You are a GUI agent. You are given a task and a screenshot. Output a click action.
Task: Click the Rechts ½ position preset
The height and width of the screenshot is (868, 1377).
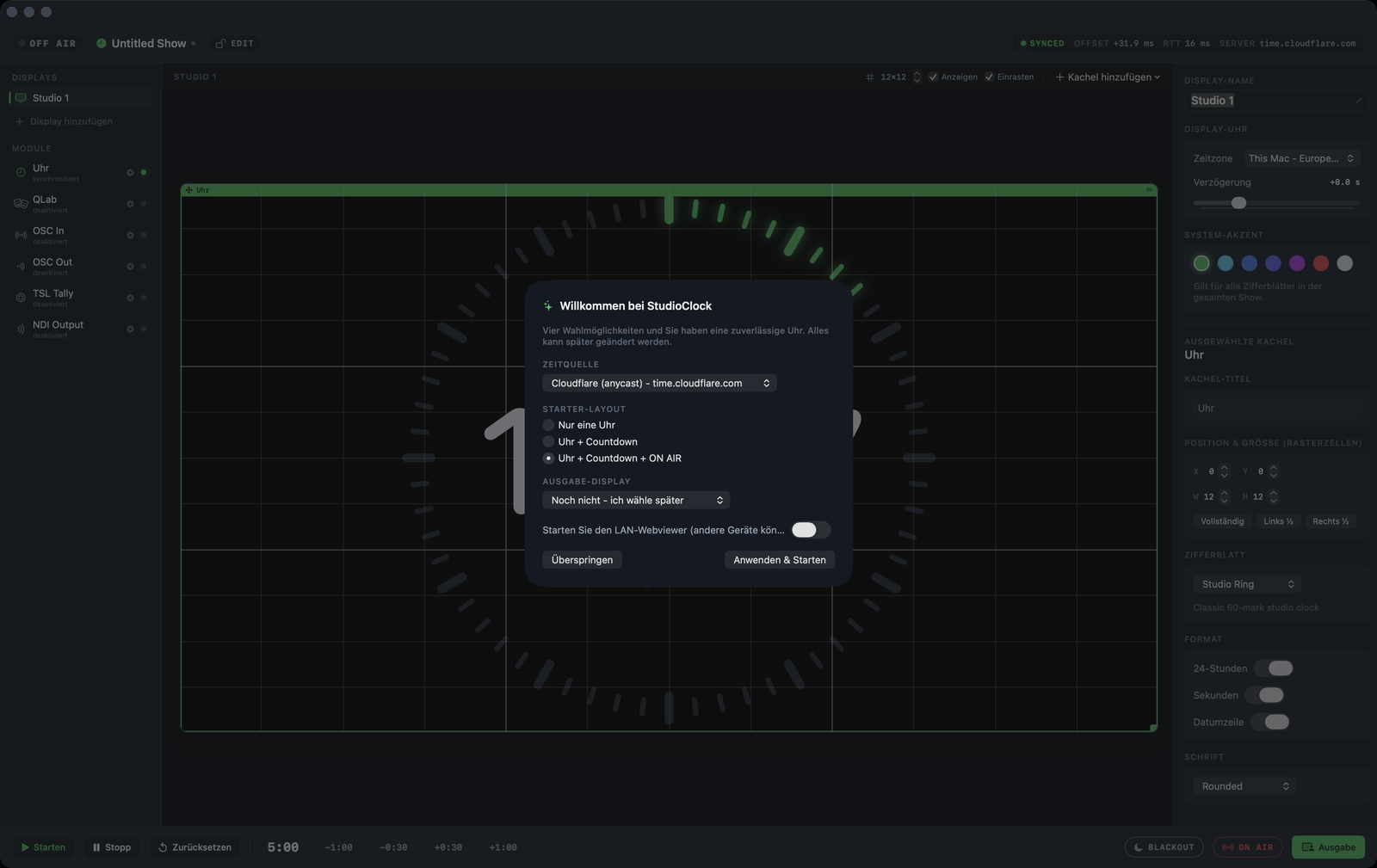pyautogui.click(x=1331, y=521)
